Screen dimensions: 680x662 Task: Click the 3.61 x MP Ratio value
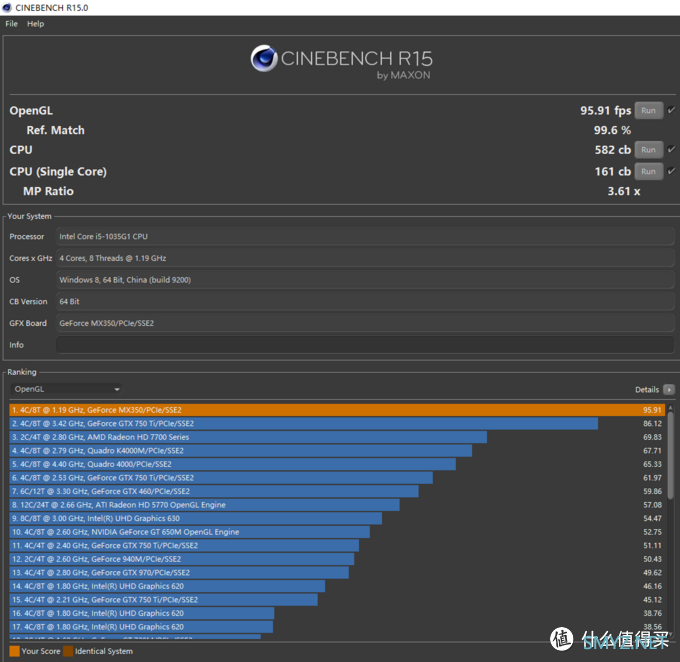[624, 191]
